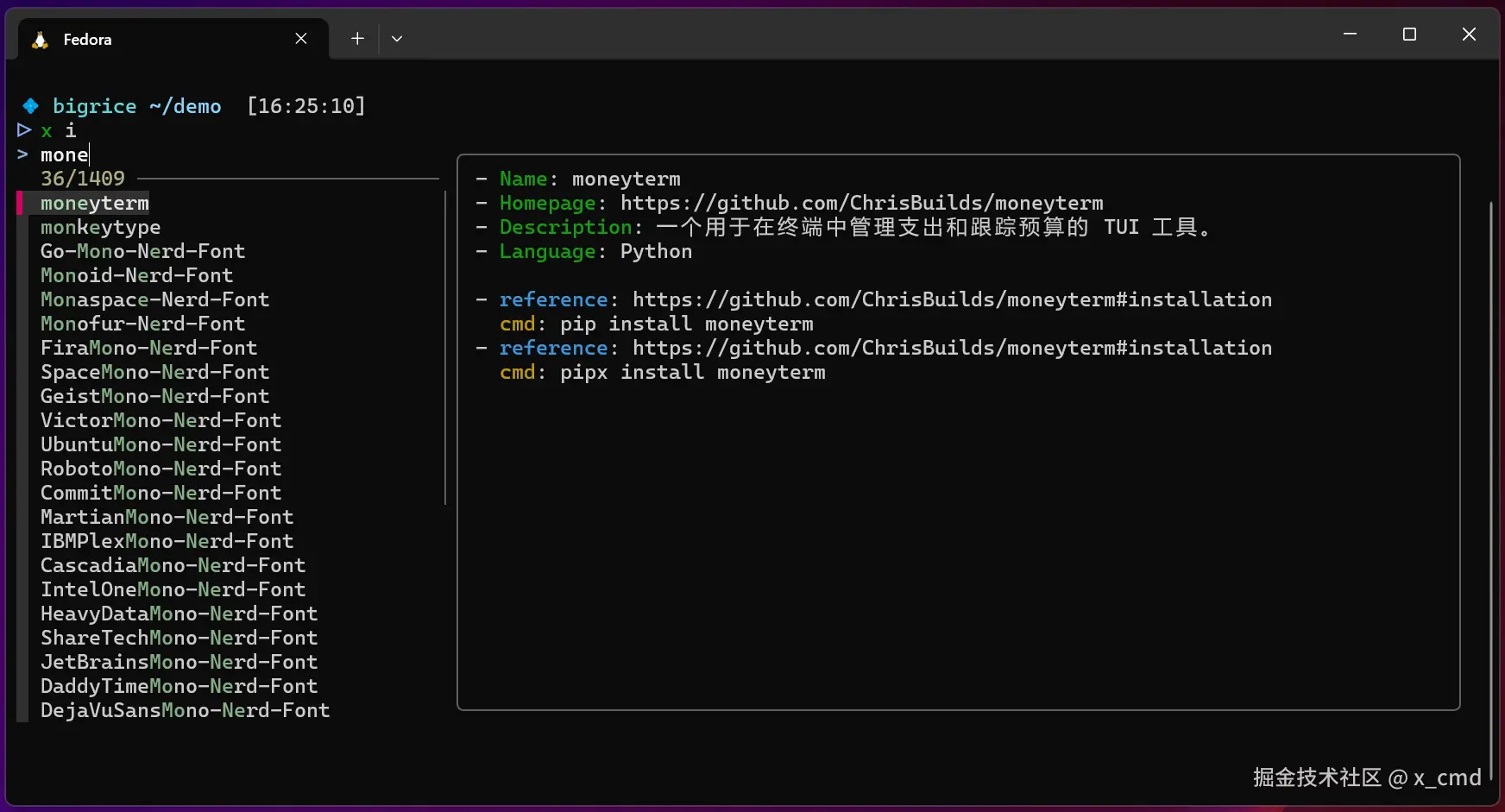Viewport: 1505px width, 812px height.
Task: Select ShareTechMono-Nerd-Font in the list
Action: 179,639
